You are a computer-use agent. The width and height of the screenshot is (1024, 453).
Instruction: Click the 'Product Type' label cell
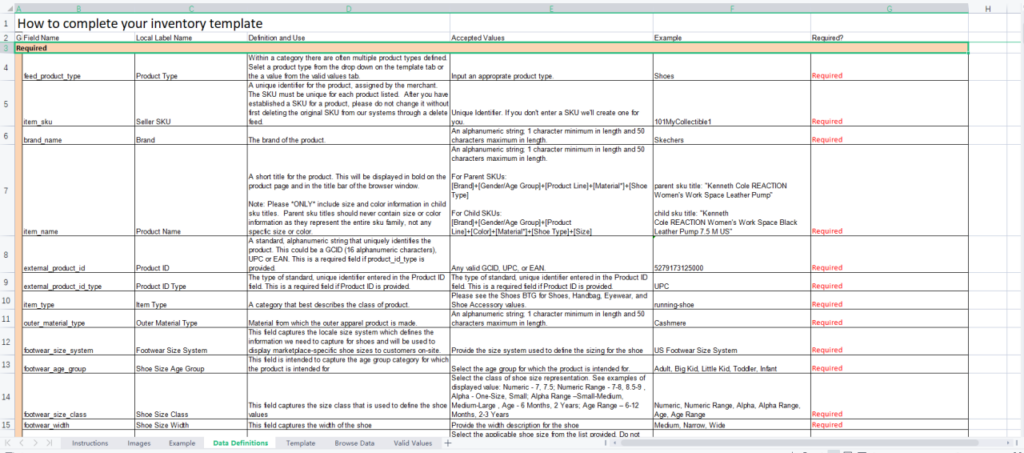(x=191, y=67)
